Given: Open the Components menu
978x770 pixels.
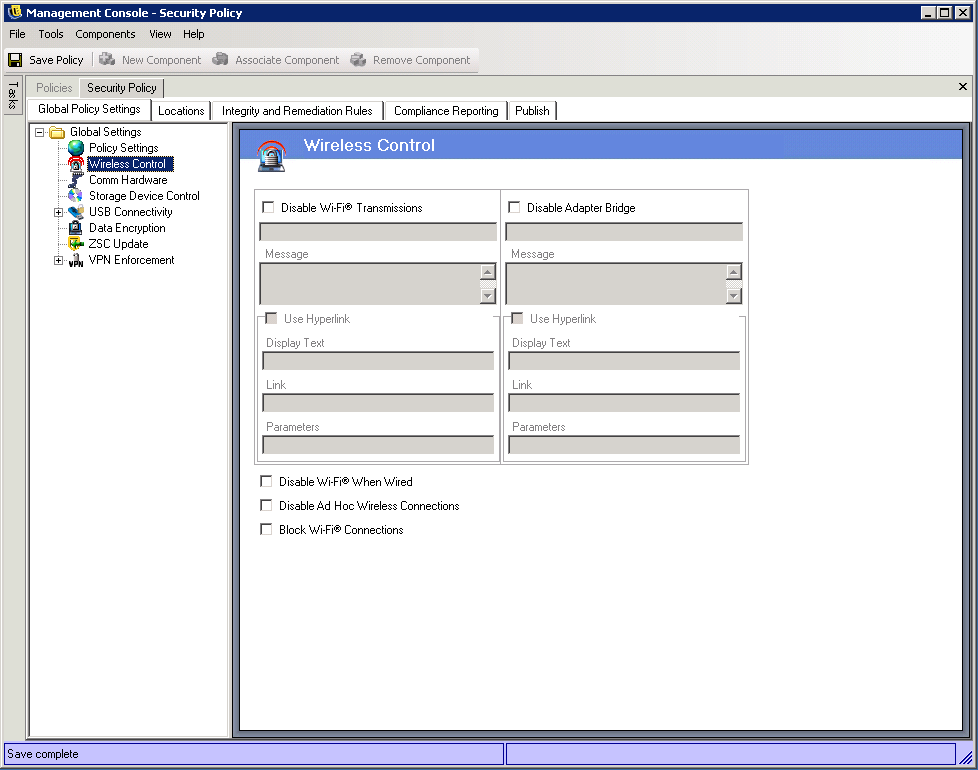Looking at the screenshot, I should point(105,34).
